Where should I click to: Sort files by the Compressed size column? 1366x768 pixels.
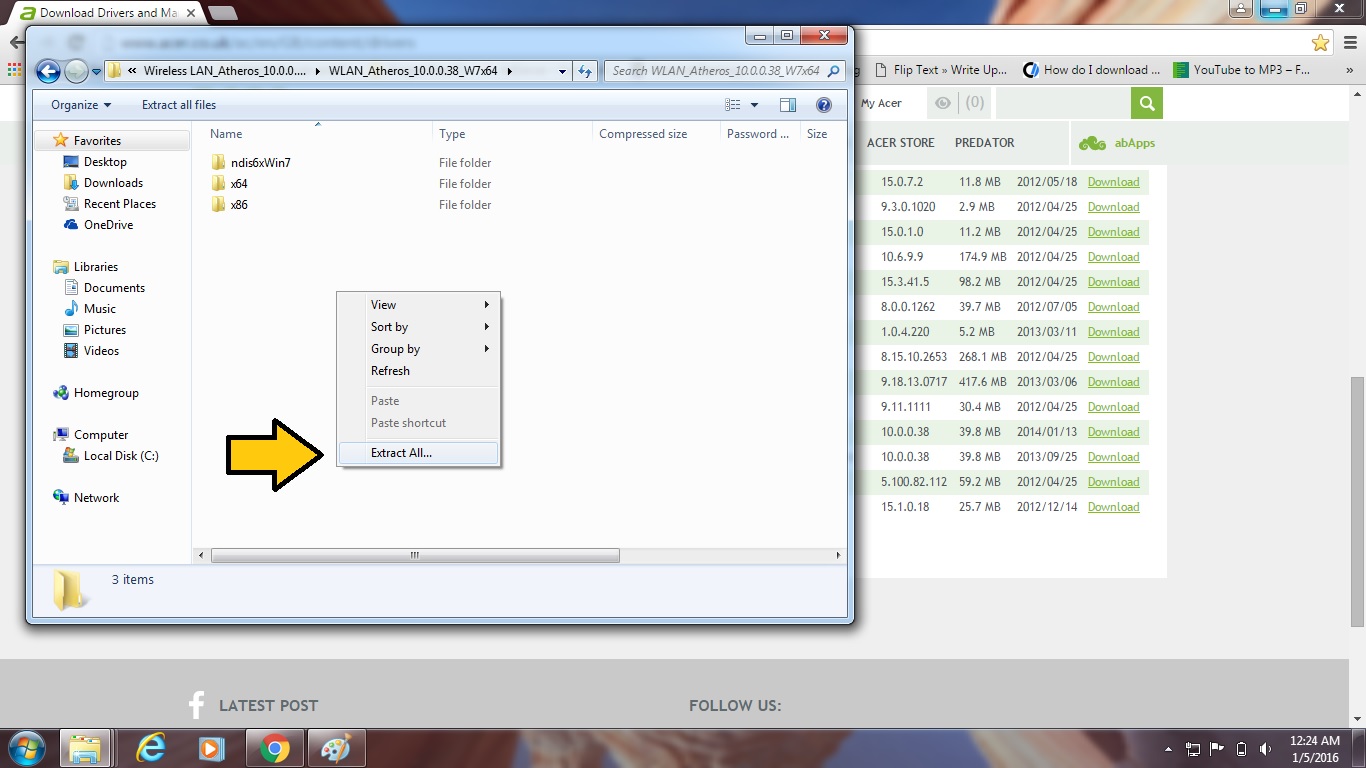(655, 134)
